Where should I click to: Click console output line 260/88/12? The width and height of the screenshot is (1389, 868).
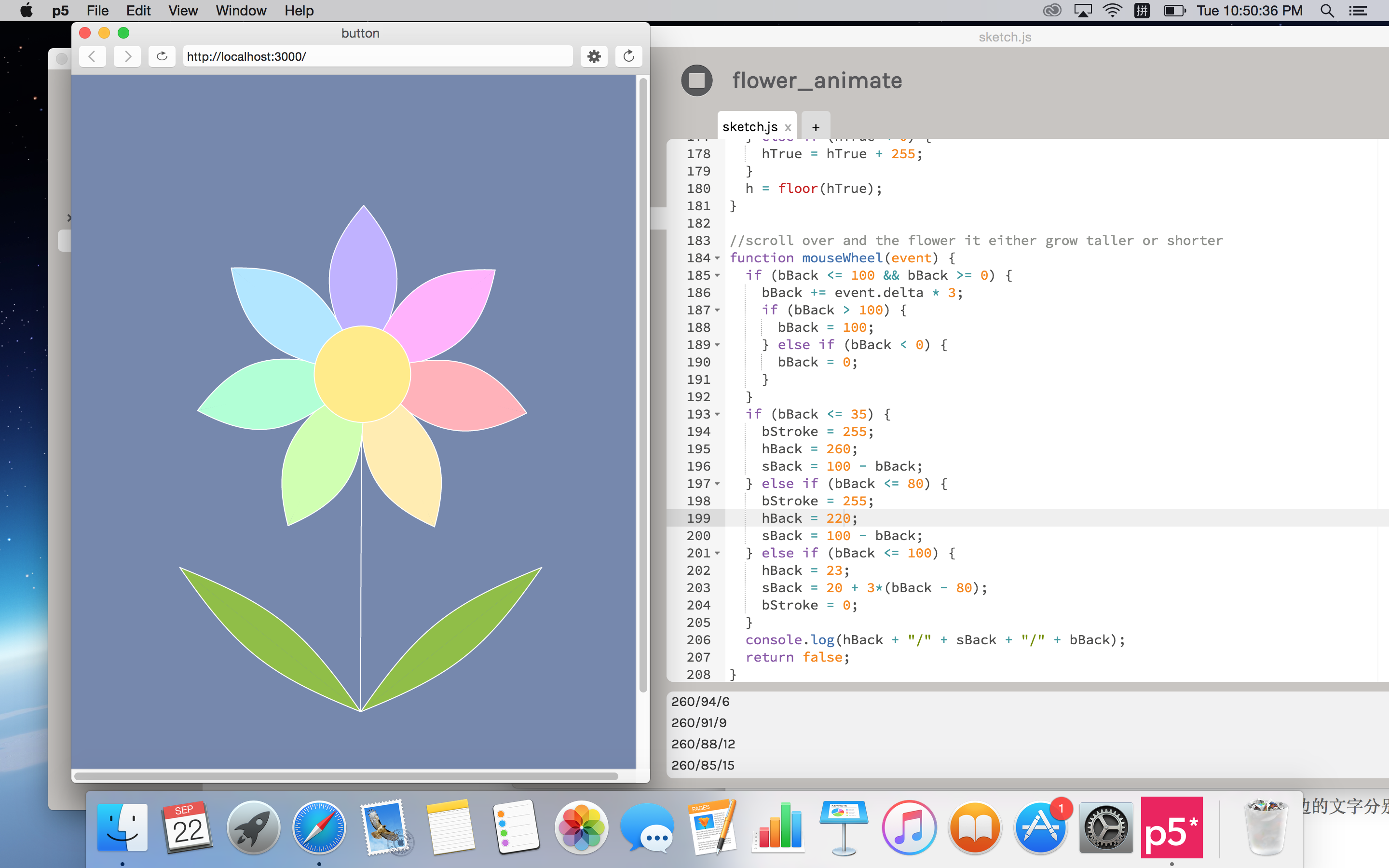coord(703,744)
